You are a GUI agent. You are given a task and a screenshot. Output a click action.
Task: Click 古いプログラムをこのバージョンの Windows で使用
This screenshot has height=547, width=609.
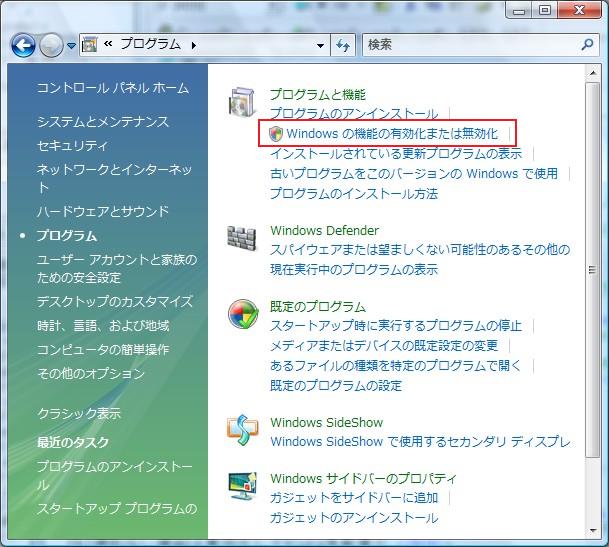pos(414,174)
